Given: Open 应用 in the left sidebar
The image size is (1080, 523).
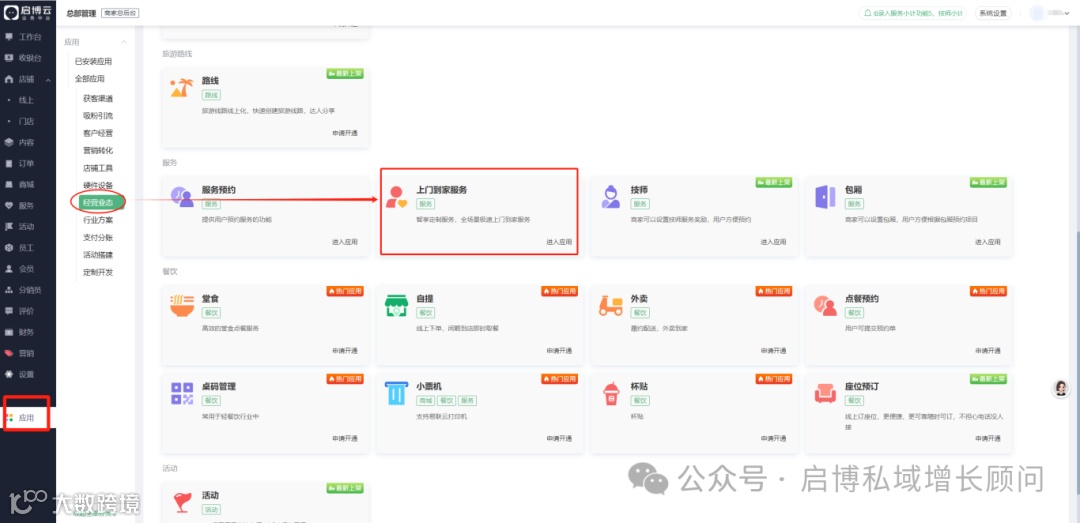Looking at the screenshot, I should 28,418.
